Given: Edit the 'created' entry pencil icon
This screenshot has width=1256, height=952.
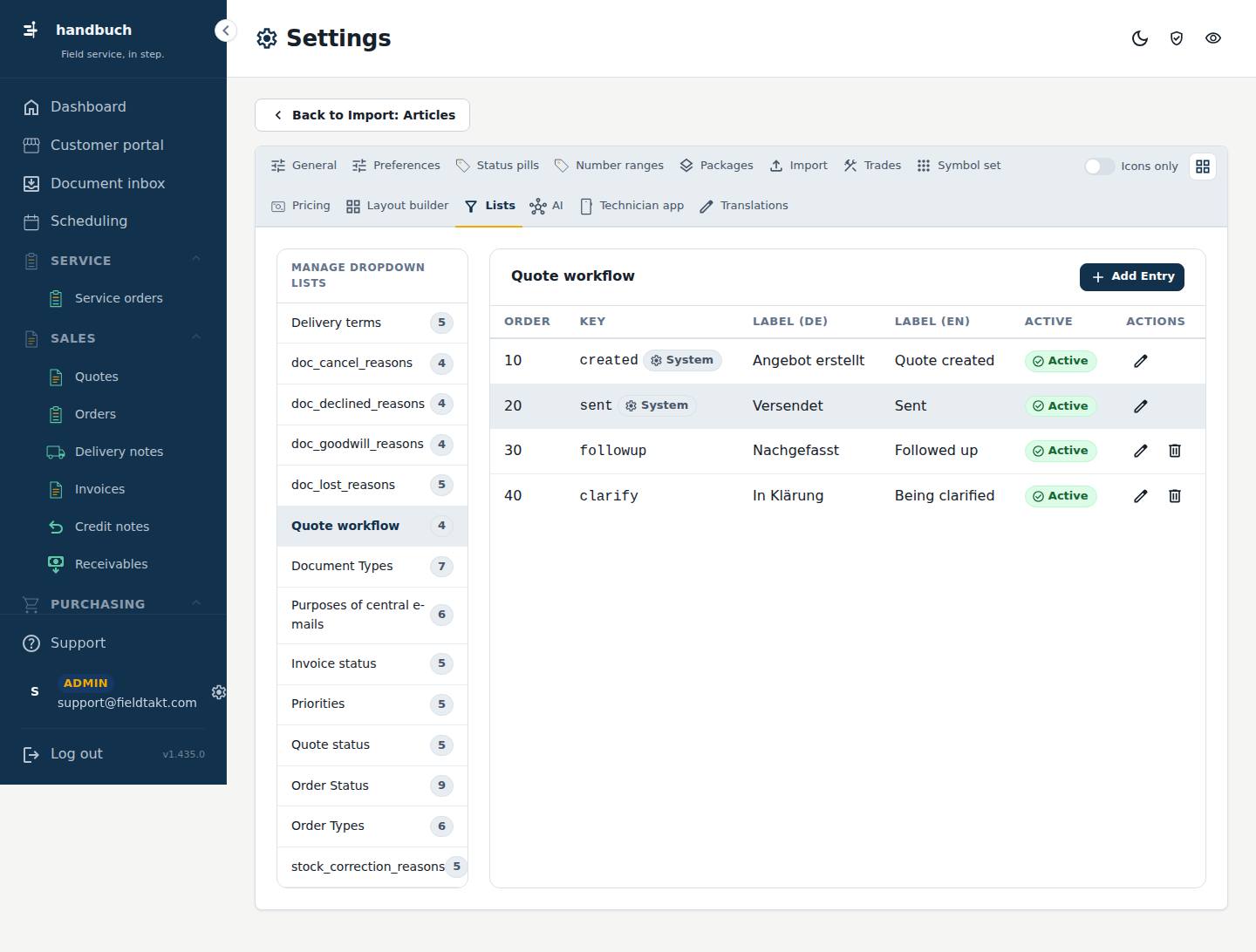Looking at the screenshot, I should pos(1140,361).
